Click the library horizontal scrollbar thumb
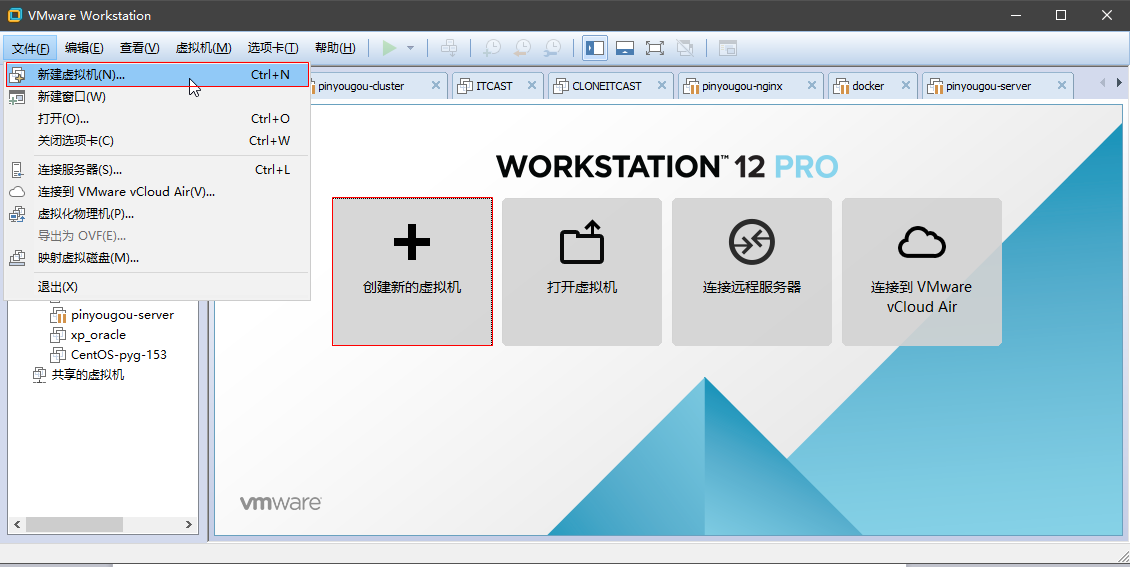 (74, 524)
